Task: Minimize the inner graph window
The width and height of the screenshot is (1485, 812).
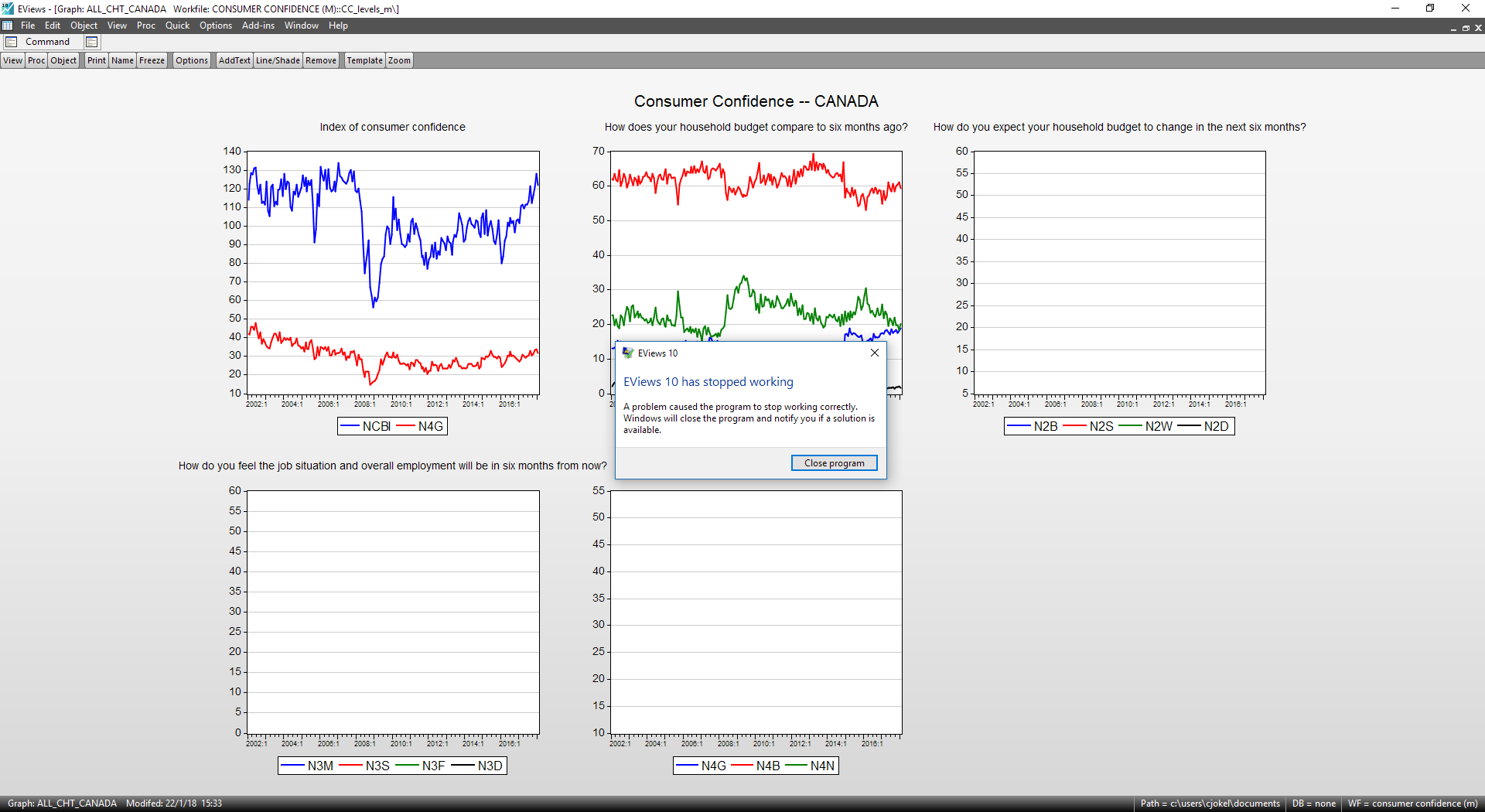Action: pos(1453,28)
